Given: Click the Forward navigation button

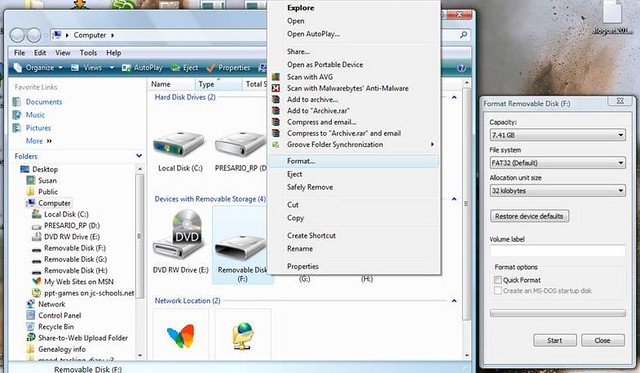Looking at the screenshot, I should 33,35.
